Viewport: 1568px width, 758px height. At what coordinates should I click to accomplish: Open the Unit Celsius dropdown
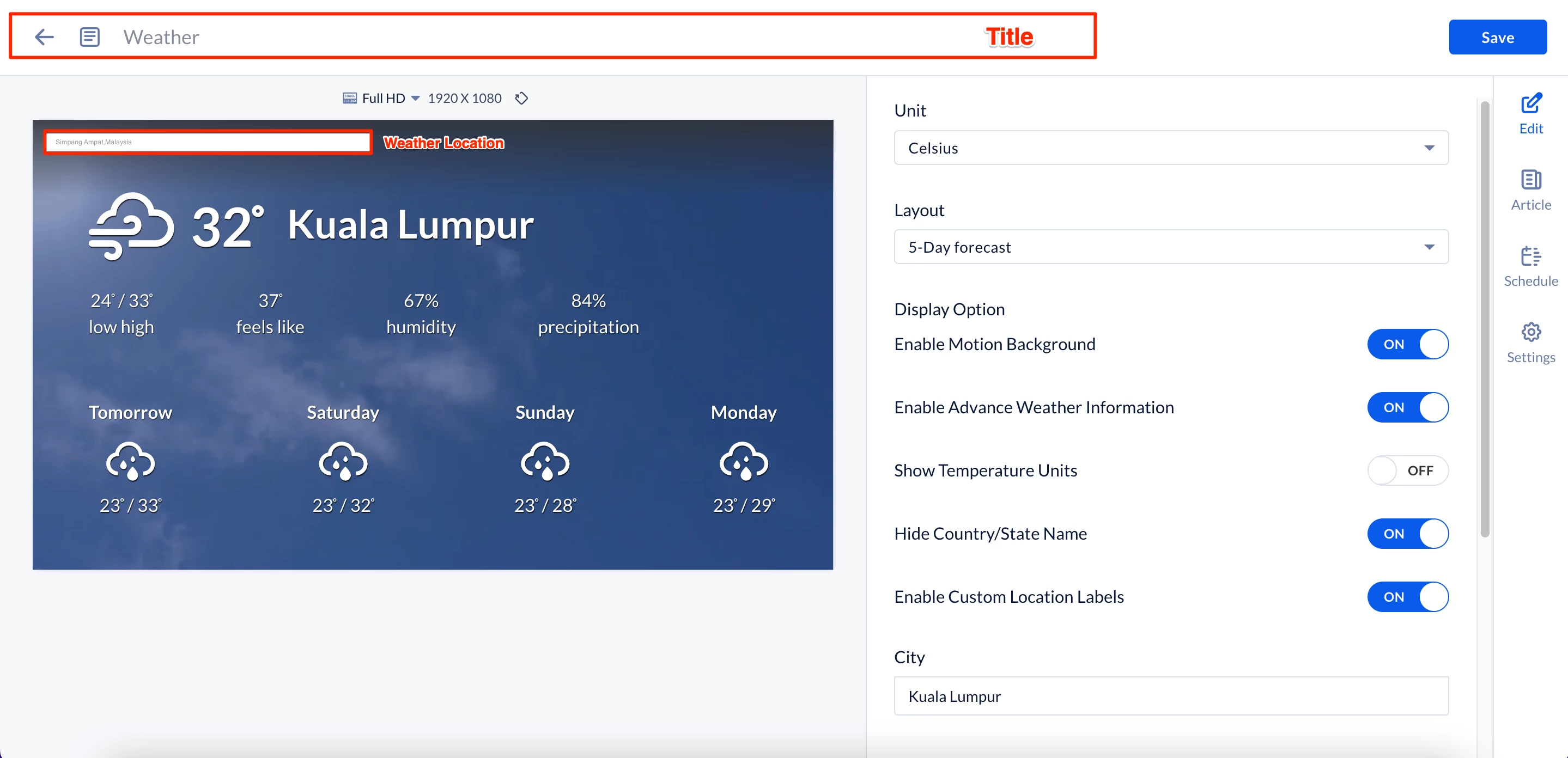click(1170, 148)
